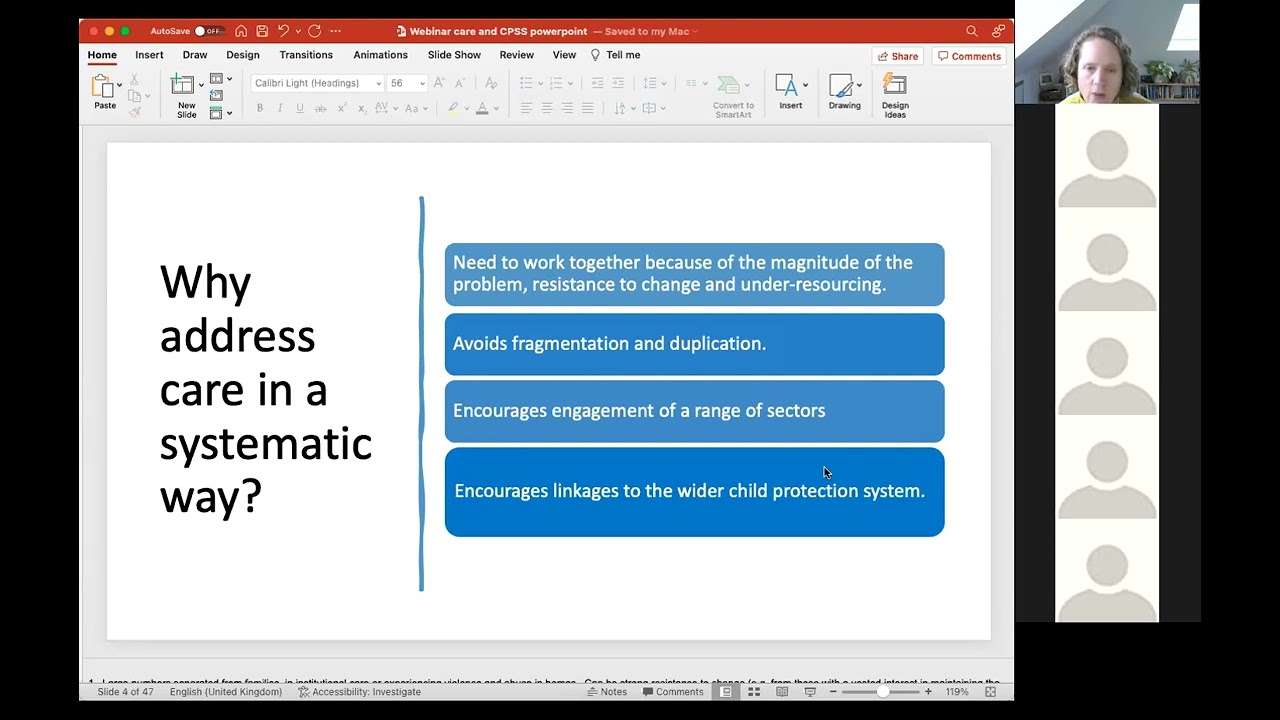1280x720 pixels.
Task: Undo the last action
Action: (283, 31)
